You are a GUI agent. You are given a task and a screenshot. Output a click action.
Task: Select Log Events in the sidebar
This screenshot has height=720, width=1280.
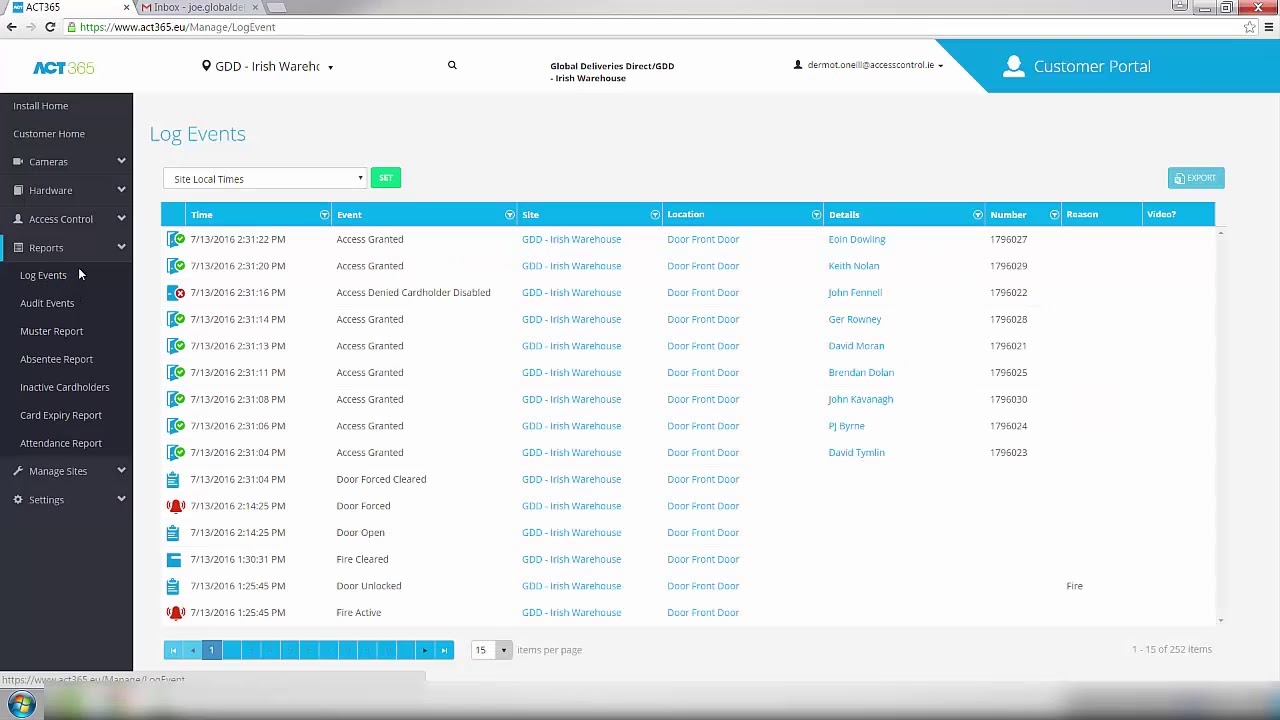click(43, 275)
